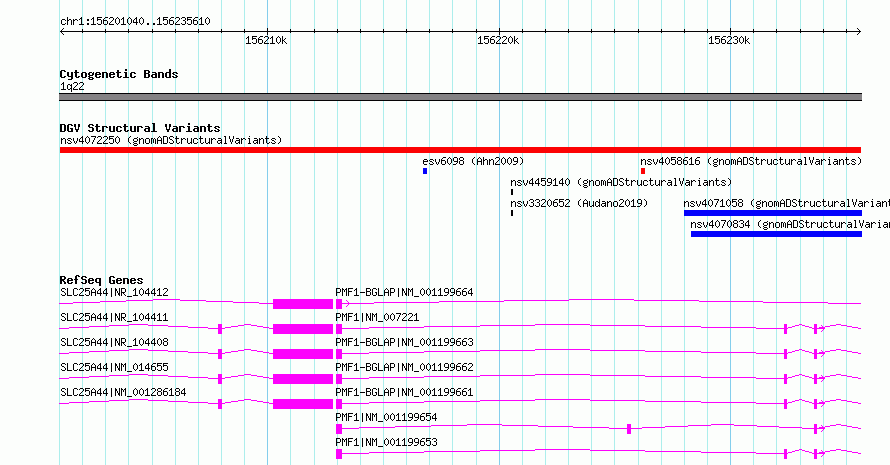Click the PMF1-BGLAP|NM_001199663 transcript label
Screen dimensions: 890x465
tap(404, 342)
